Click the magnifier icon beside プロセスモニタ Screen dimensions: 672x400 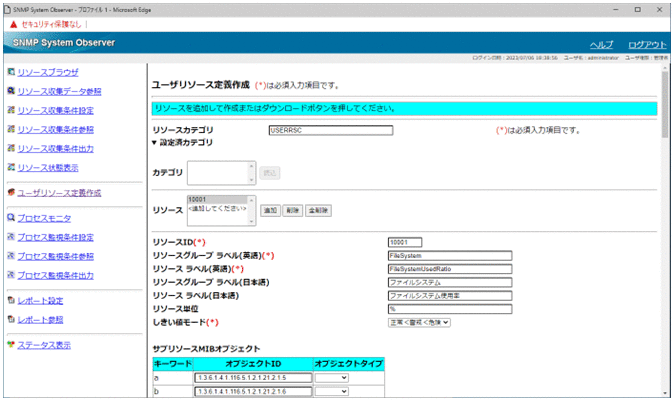11,217
